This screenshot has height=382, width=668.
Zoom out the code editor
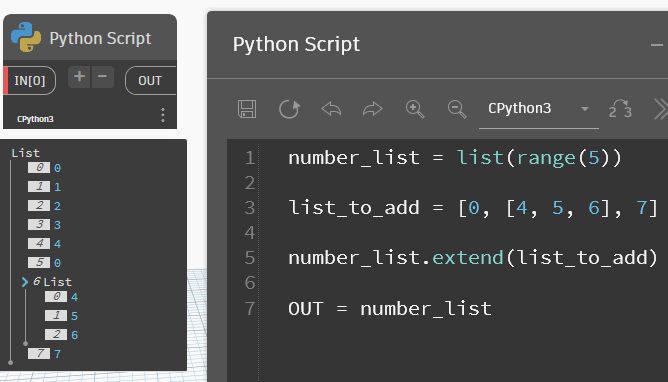pos(457,109)
